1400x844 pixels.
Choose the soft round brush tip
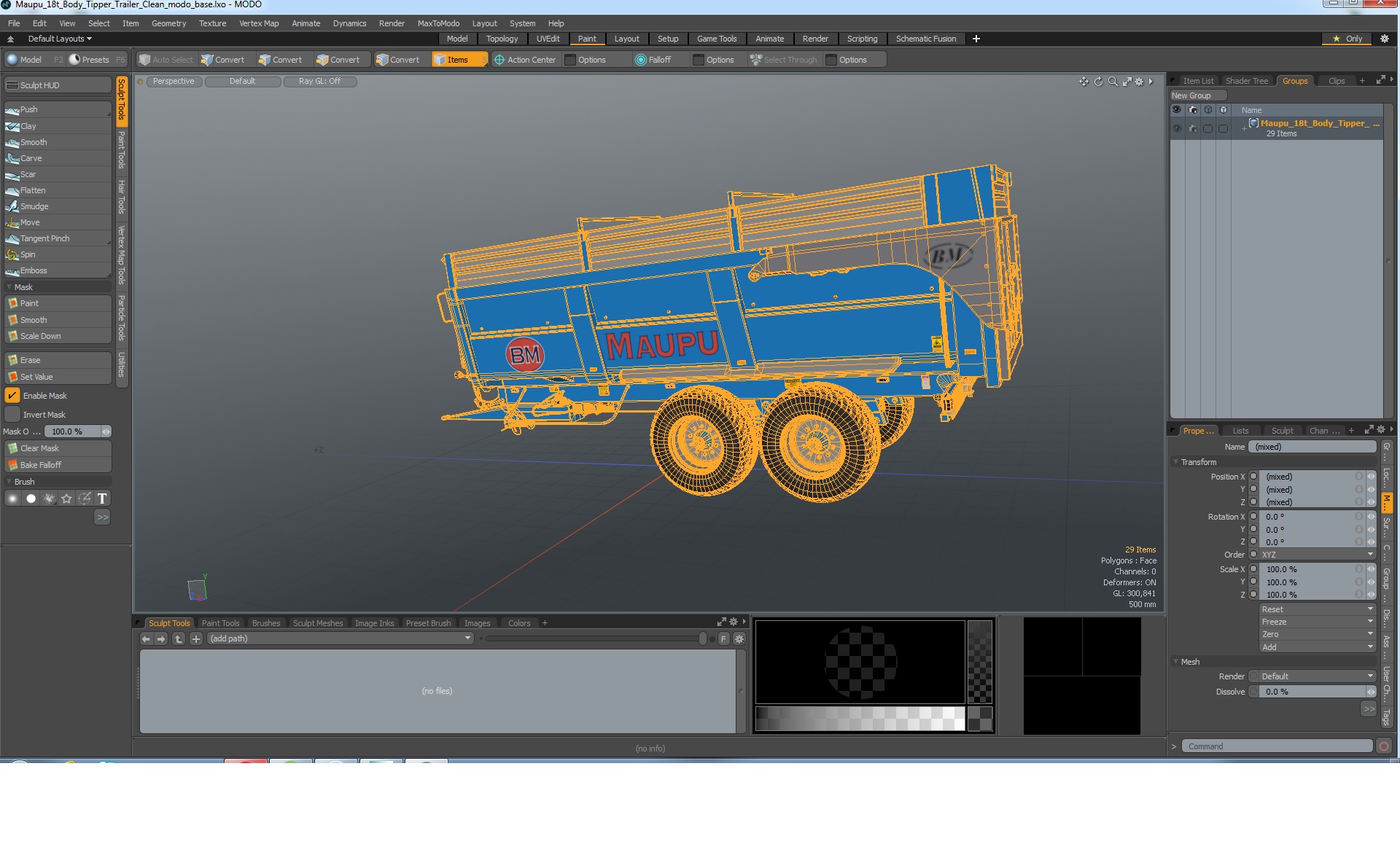tap(12, 499)
